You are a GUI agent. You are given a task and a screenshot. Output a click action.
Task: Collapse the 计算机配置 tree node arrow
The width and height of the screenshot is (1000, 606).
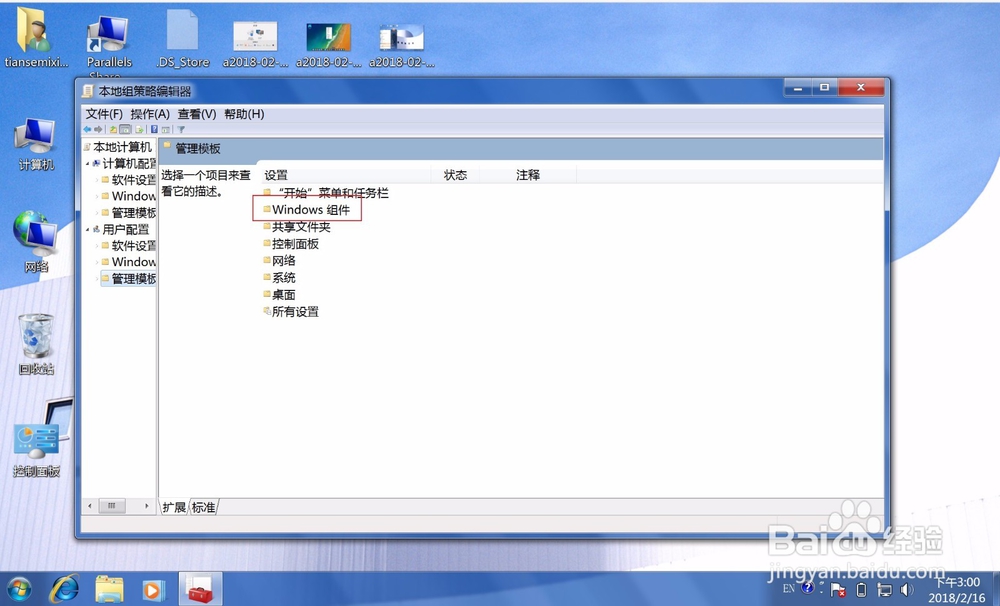[88, 164]
